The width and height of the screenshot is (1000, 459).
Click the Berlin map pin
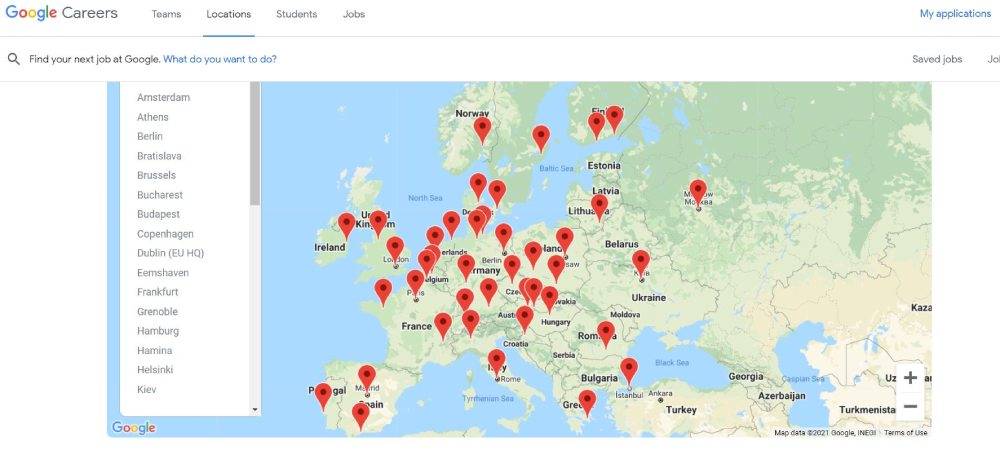pos(504,236)
